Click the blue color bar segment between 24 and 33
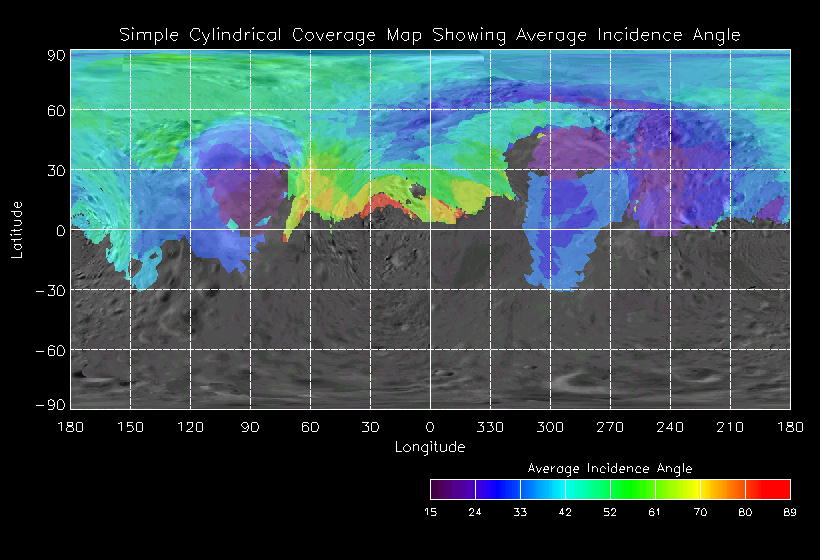The image size is (820, 560). (498, 489)
